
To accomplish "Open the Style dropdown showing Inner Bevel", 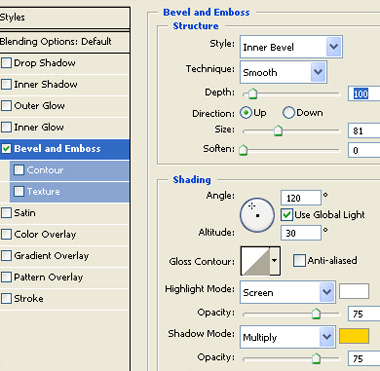I will tap(291, 47).
